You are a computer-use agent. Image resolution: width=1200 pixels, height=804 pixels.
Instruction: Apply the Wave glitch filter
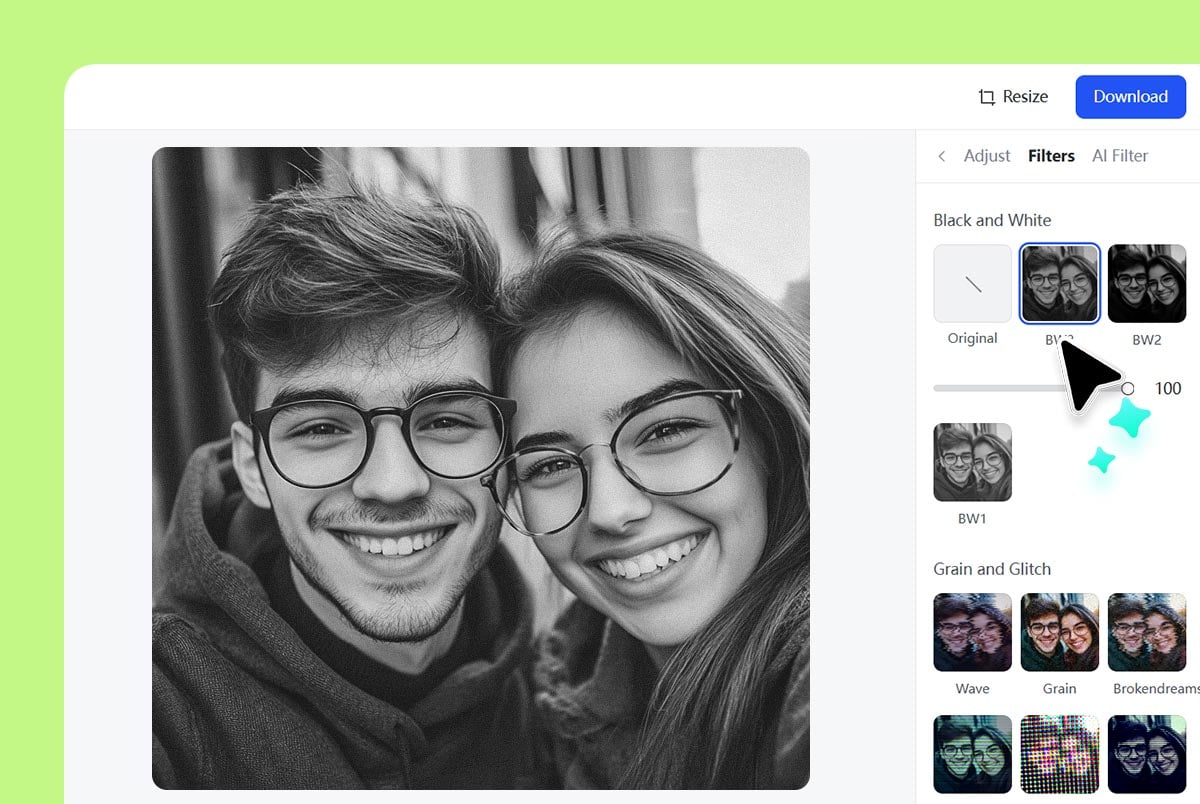click(x=973, y=632)
